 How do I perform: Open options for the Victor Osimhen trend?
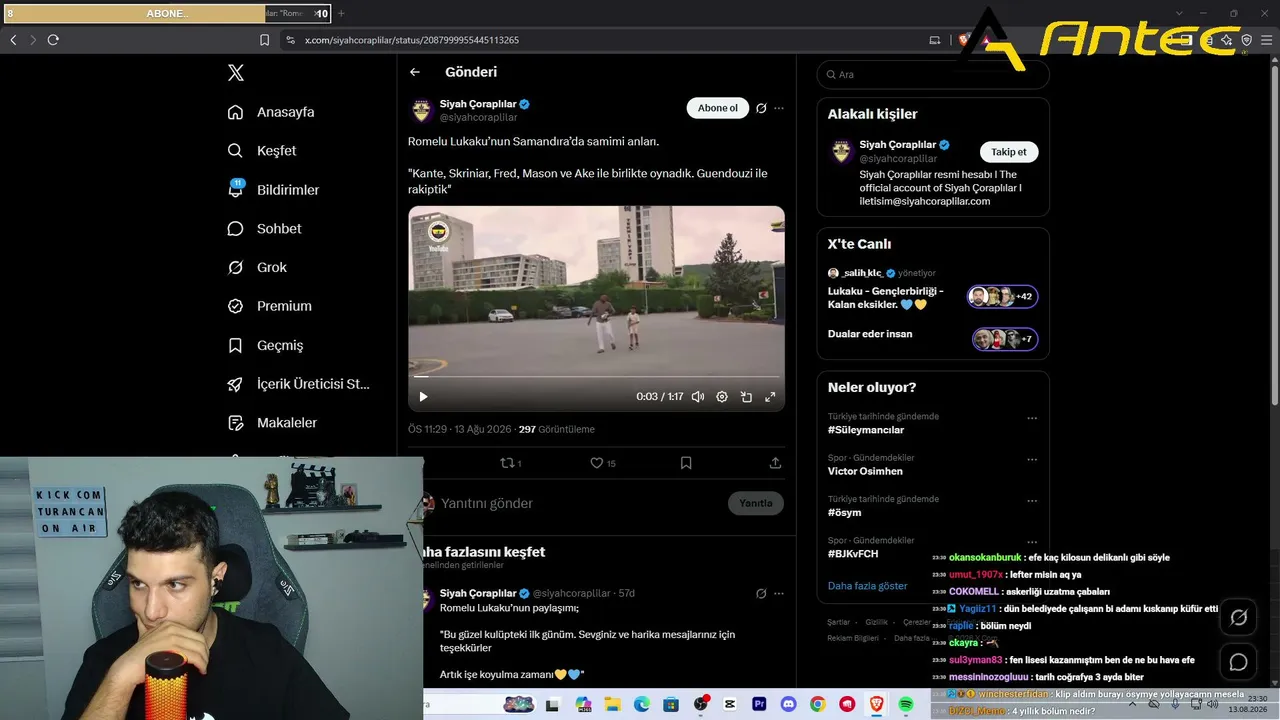click(1032, 459)
